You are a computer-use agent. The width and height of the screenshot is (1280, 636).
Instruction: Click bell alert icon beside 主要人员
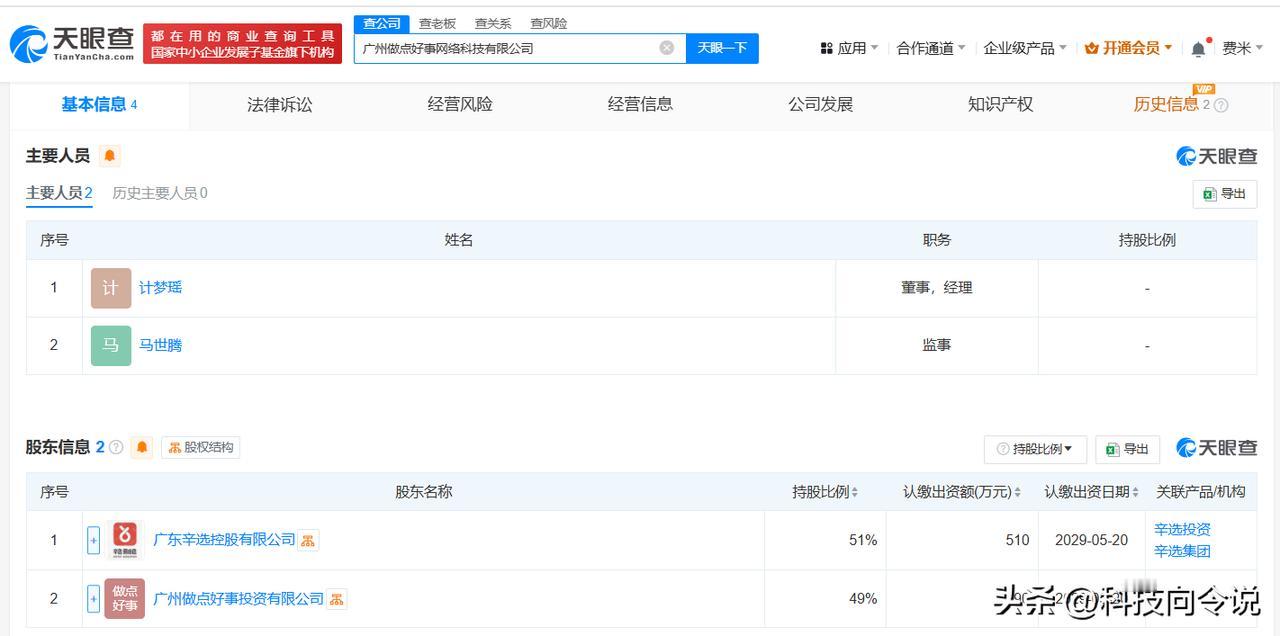click(109, 156)
